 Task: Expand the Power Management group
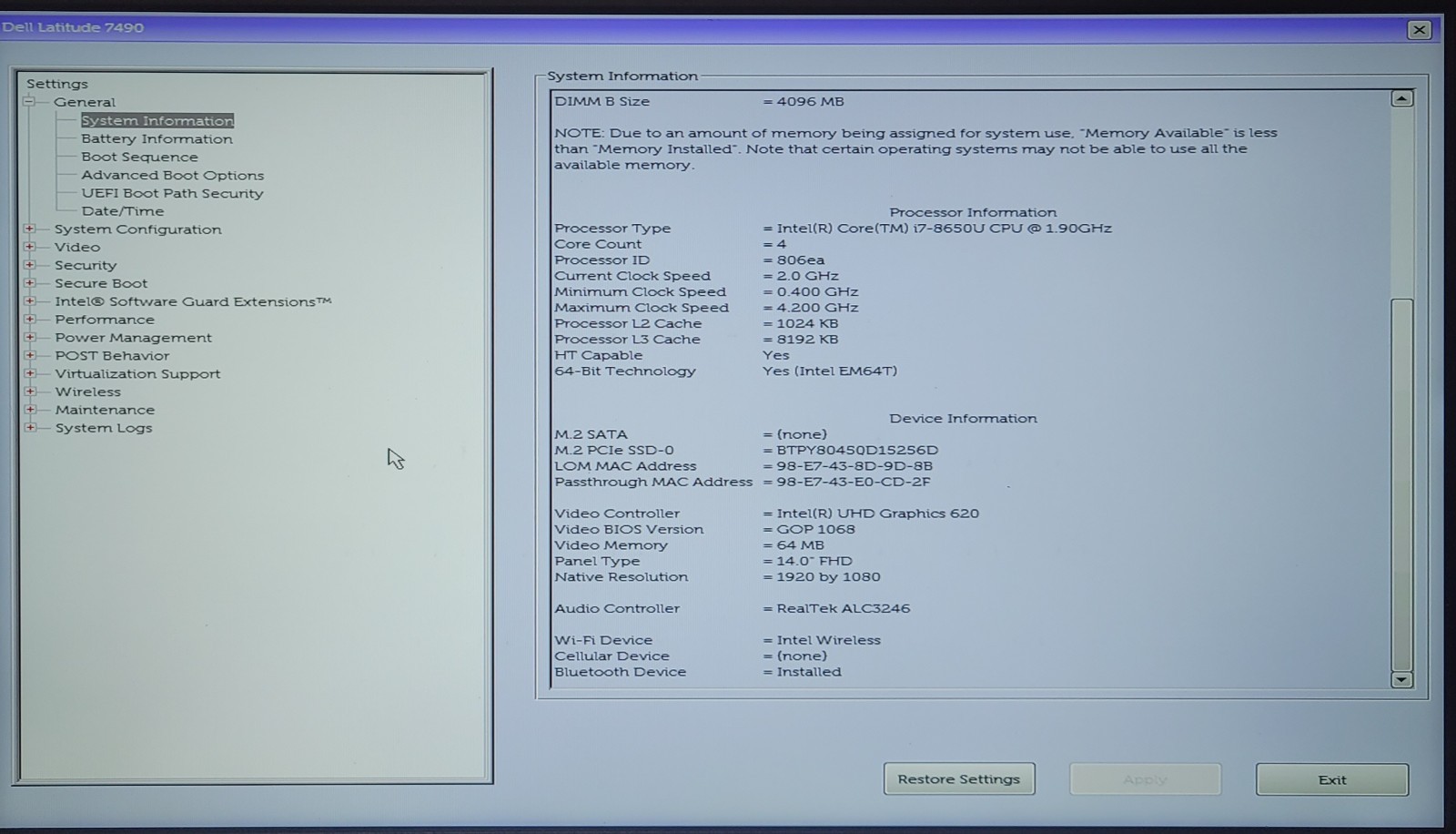pos(30,337)
